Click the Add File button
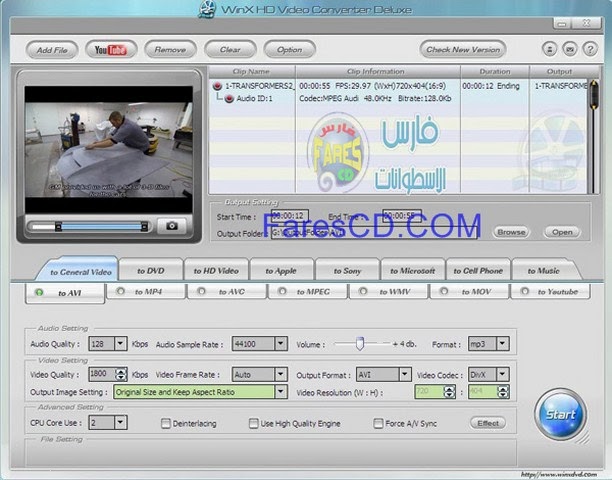Screen dimensions: 612x480 pyautogui.click(x=52, y=50)
